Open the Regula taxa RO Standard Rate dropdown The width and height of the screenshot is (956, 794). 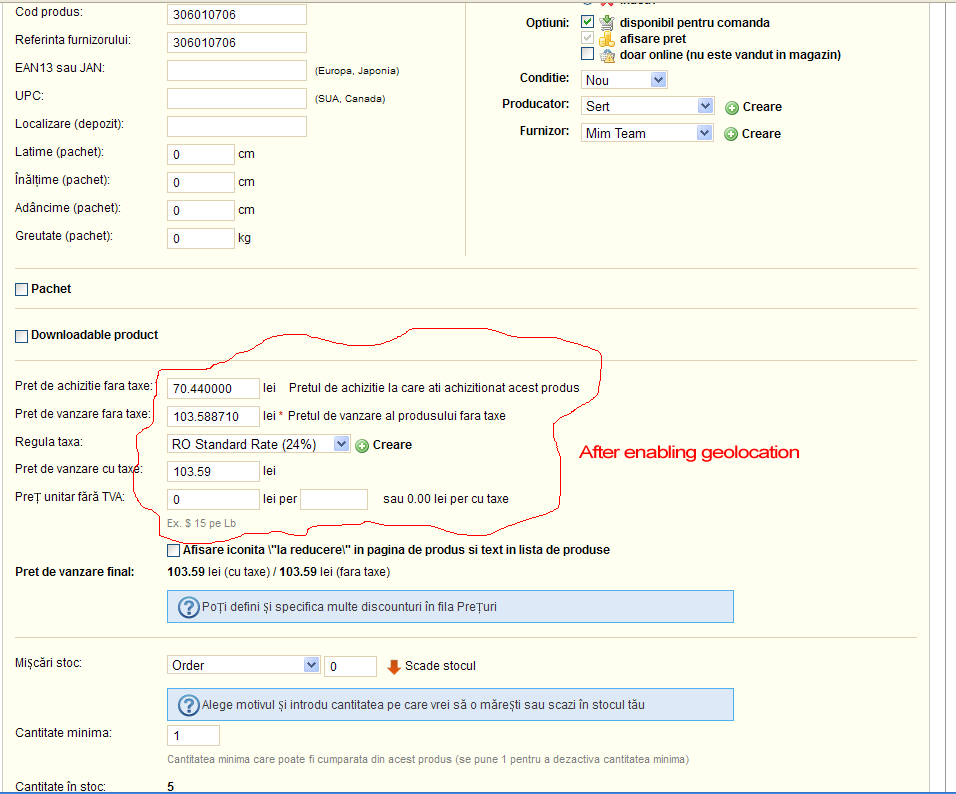tap(259, 444)
